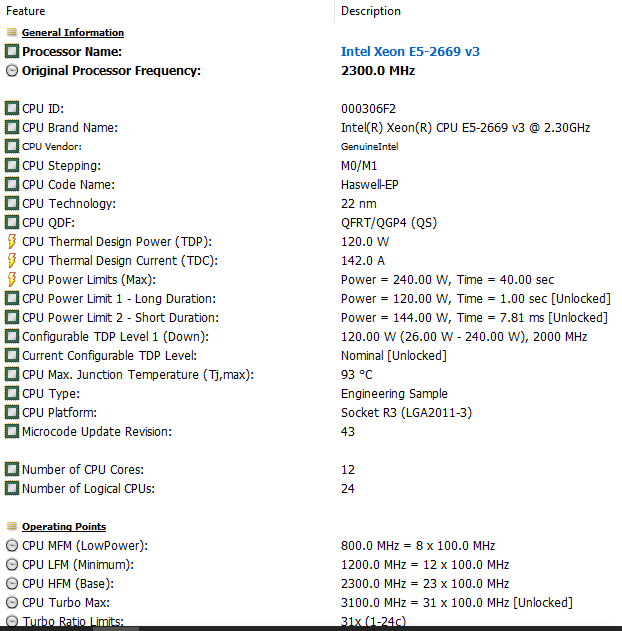Select the 93 °C junction temperature value
The height and width of the screenshot is (631, 622).
coord(356,375)
